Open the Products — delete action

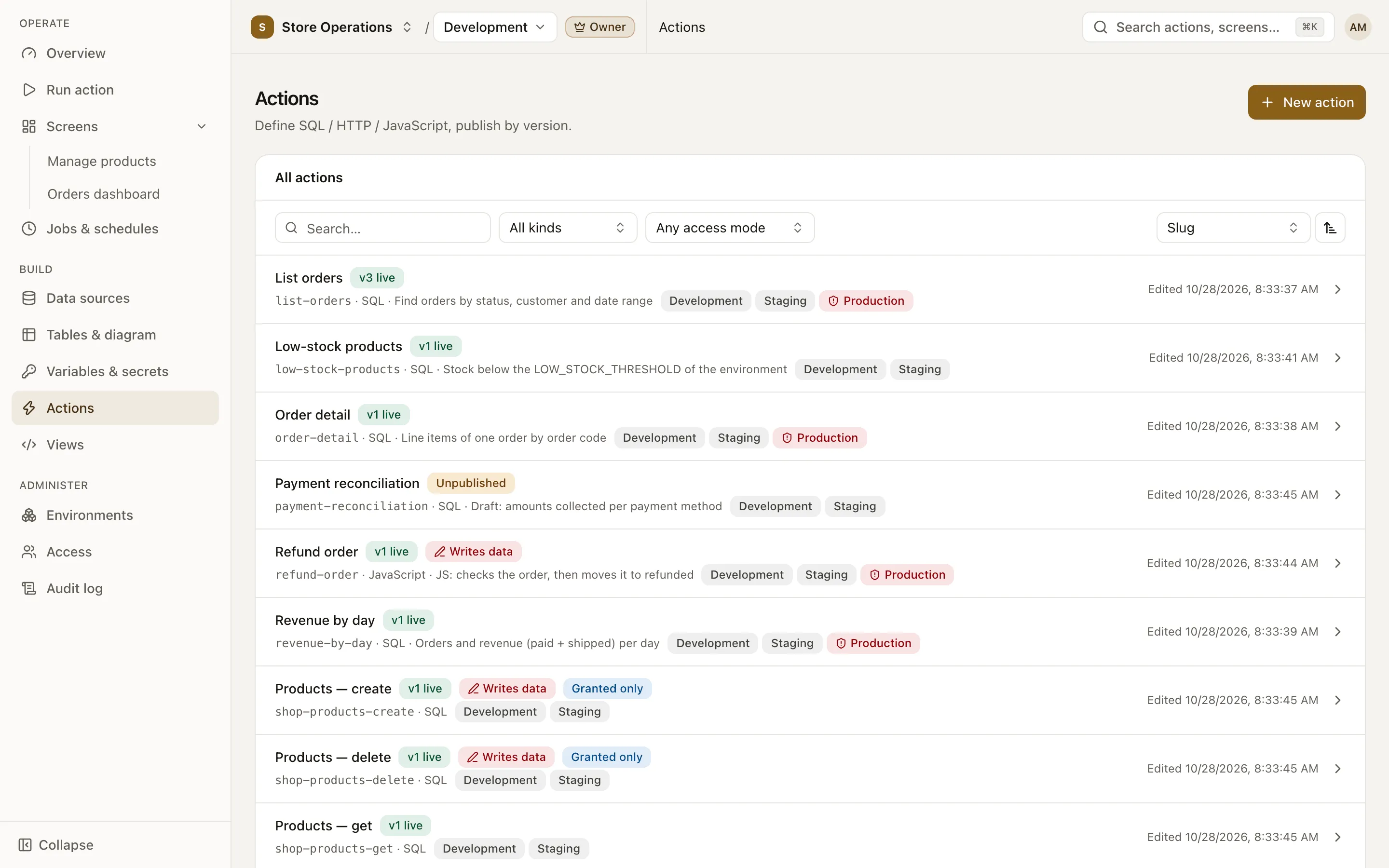pyautogui.click(x=810, y=769)
